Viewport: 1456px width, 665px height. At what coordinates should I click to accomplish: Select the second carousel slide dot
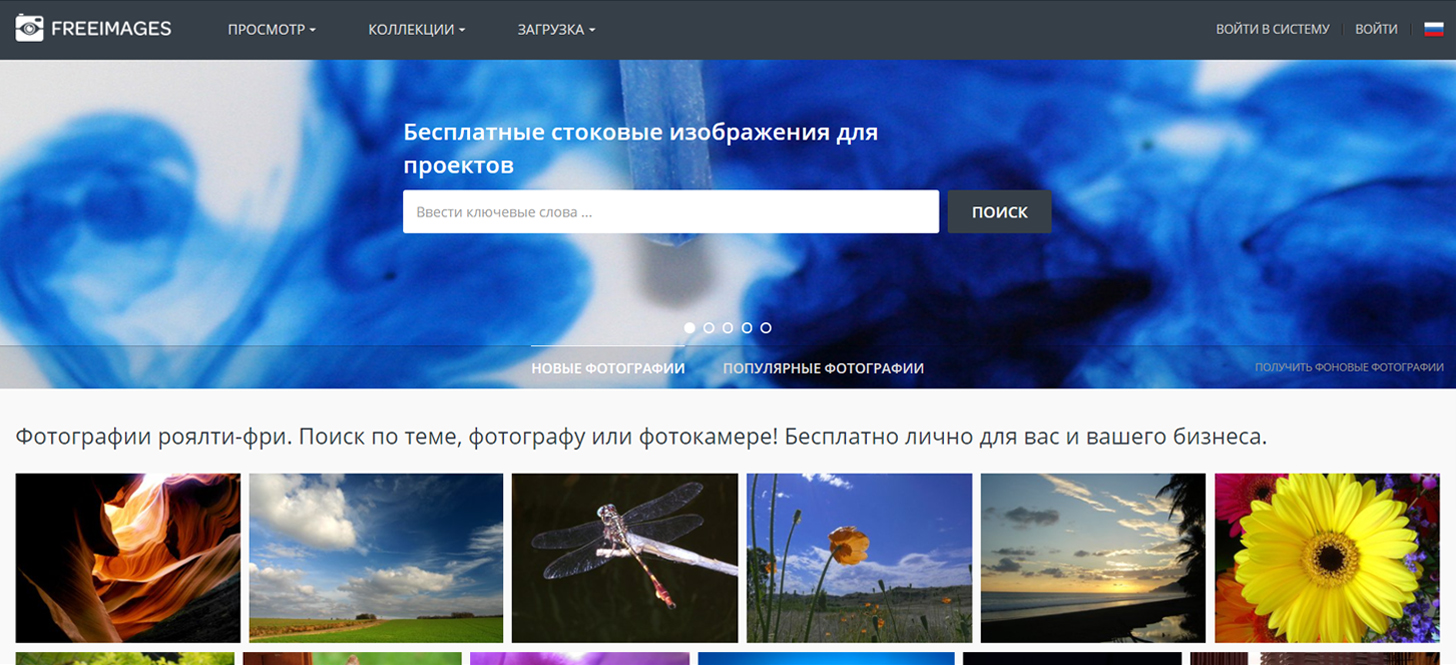[709, 328]
